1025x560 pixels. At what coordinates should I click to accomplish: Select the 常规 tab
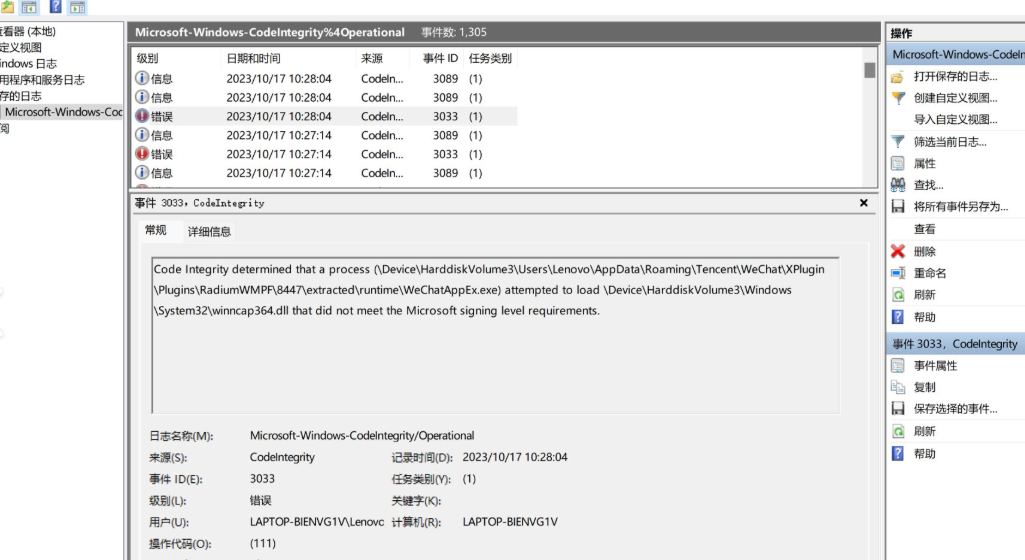pos(156,231)
